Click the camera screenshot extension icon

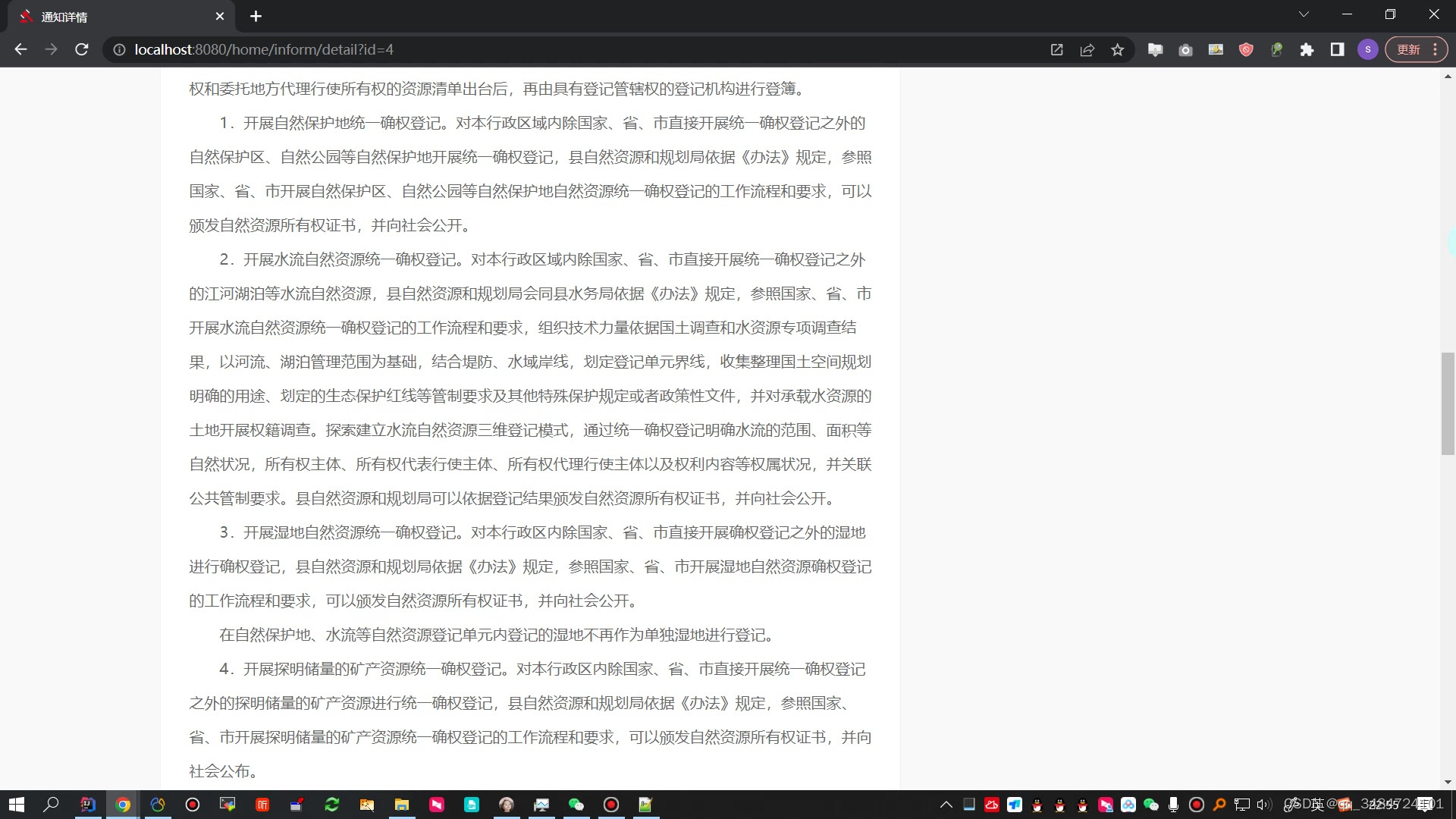[x=1185, y=50]
